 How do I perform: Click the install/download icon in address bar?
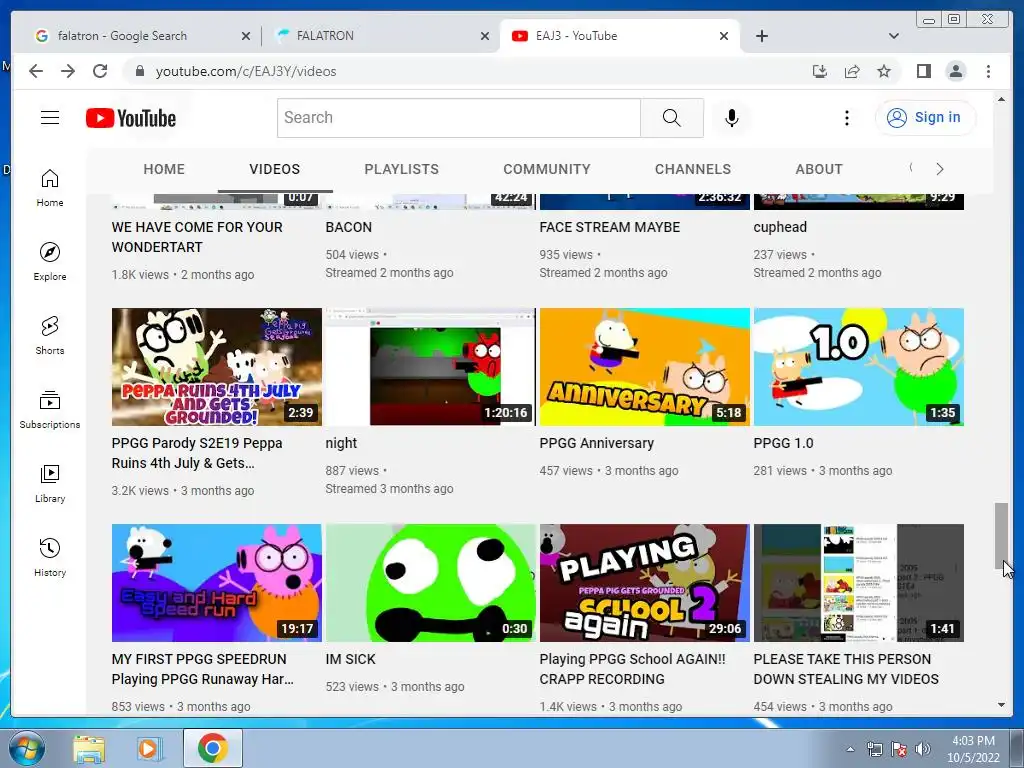click(x=820, y=71)
